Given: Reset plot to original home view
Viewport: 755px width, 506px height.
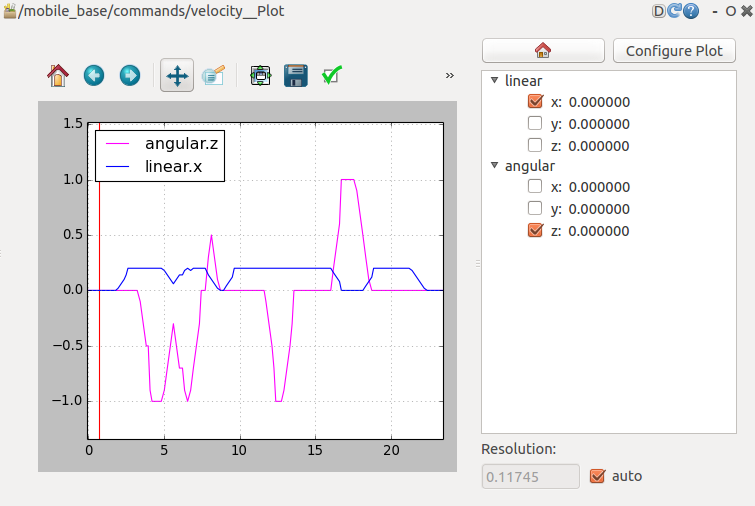Looking at the screenshot, I should (x=58, y=75).
